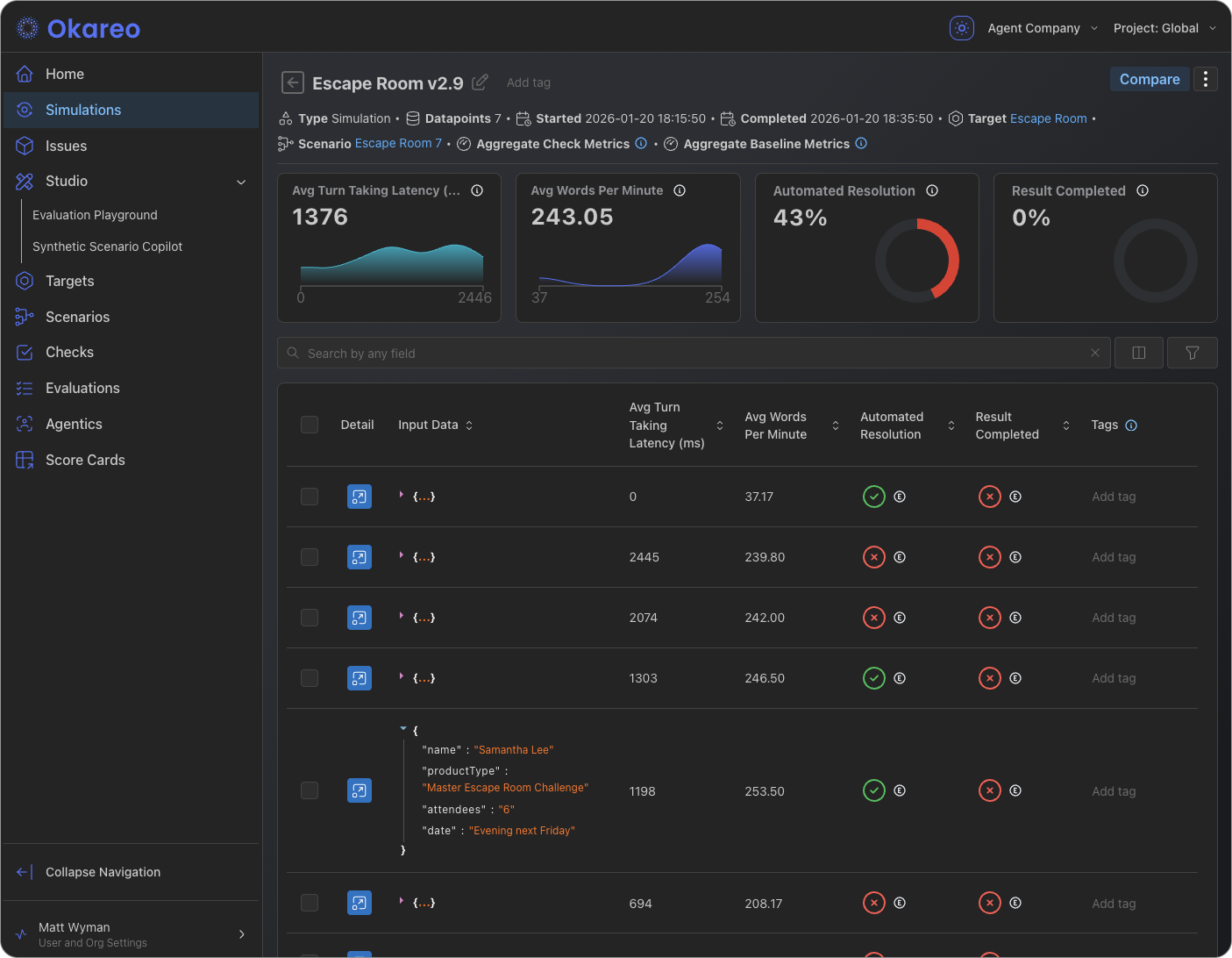Go to the Evaluation Playground page
This screenshot has width=1232, height=958.
click(x=95, y=215)
